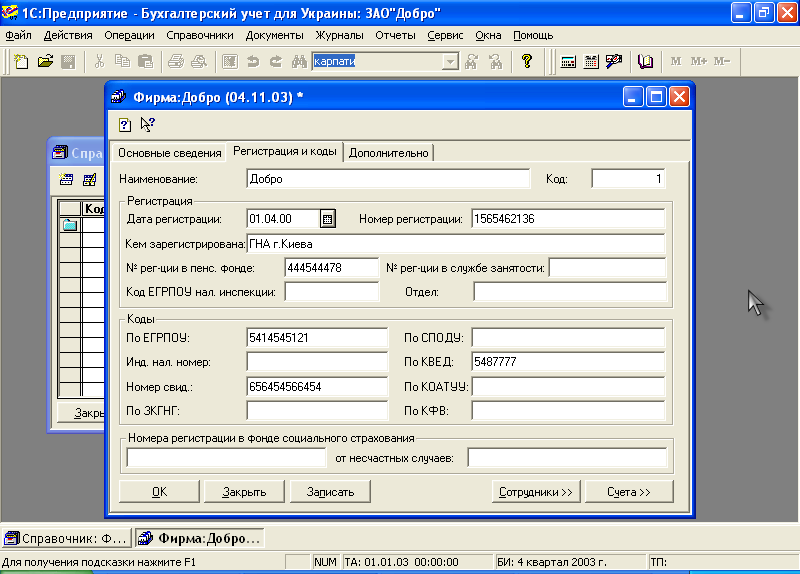The width and height of the screenshot is (800, 574).
Task: Click the syntax assistant book icon
Action: [x=645, y=62]
